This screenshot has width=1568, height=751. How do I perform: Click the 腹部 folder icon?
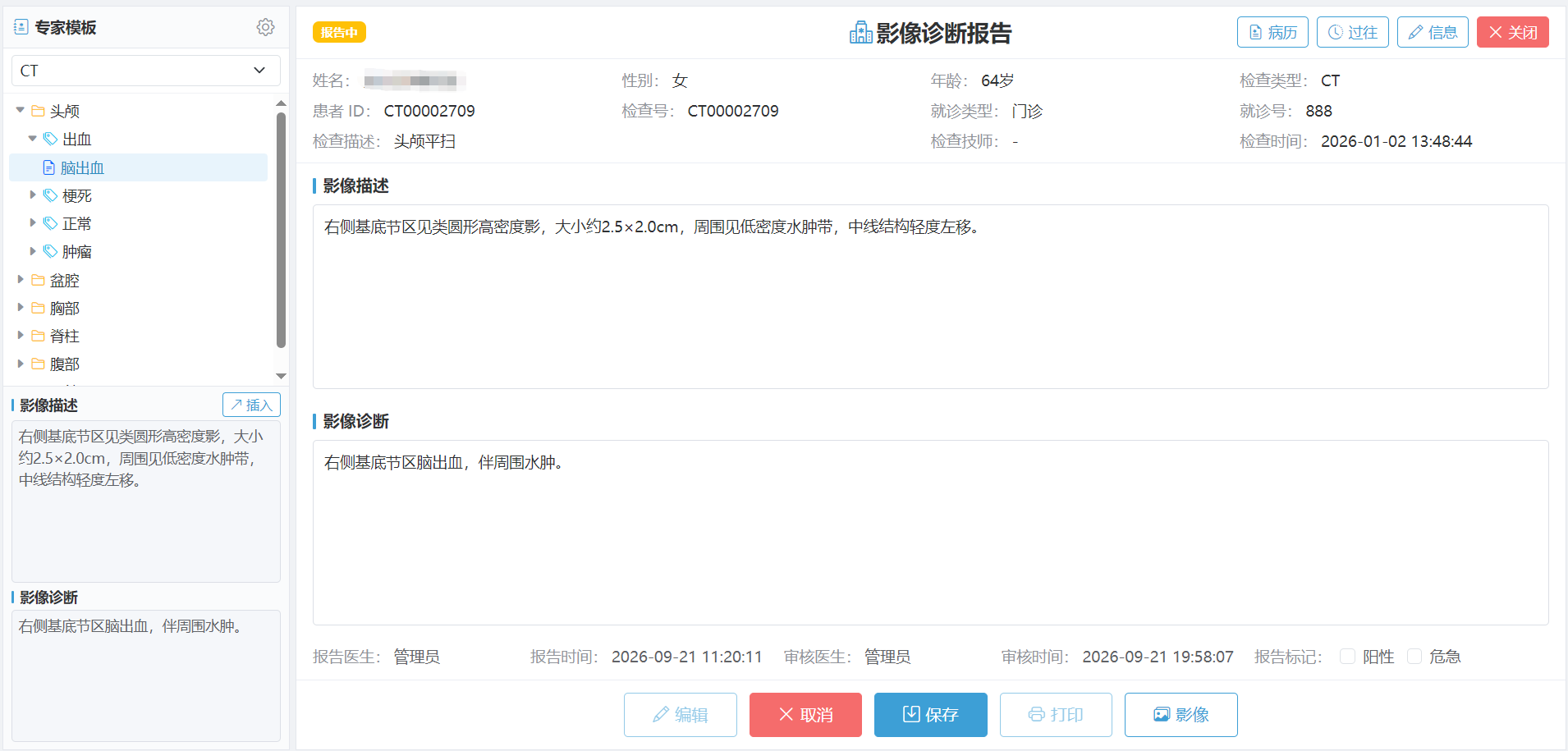pos(38,364)
